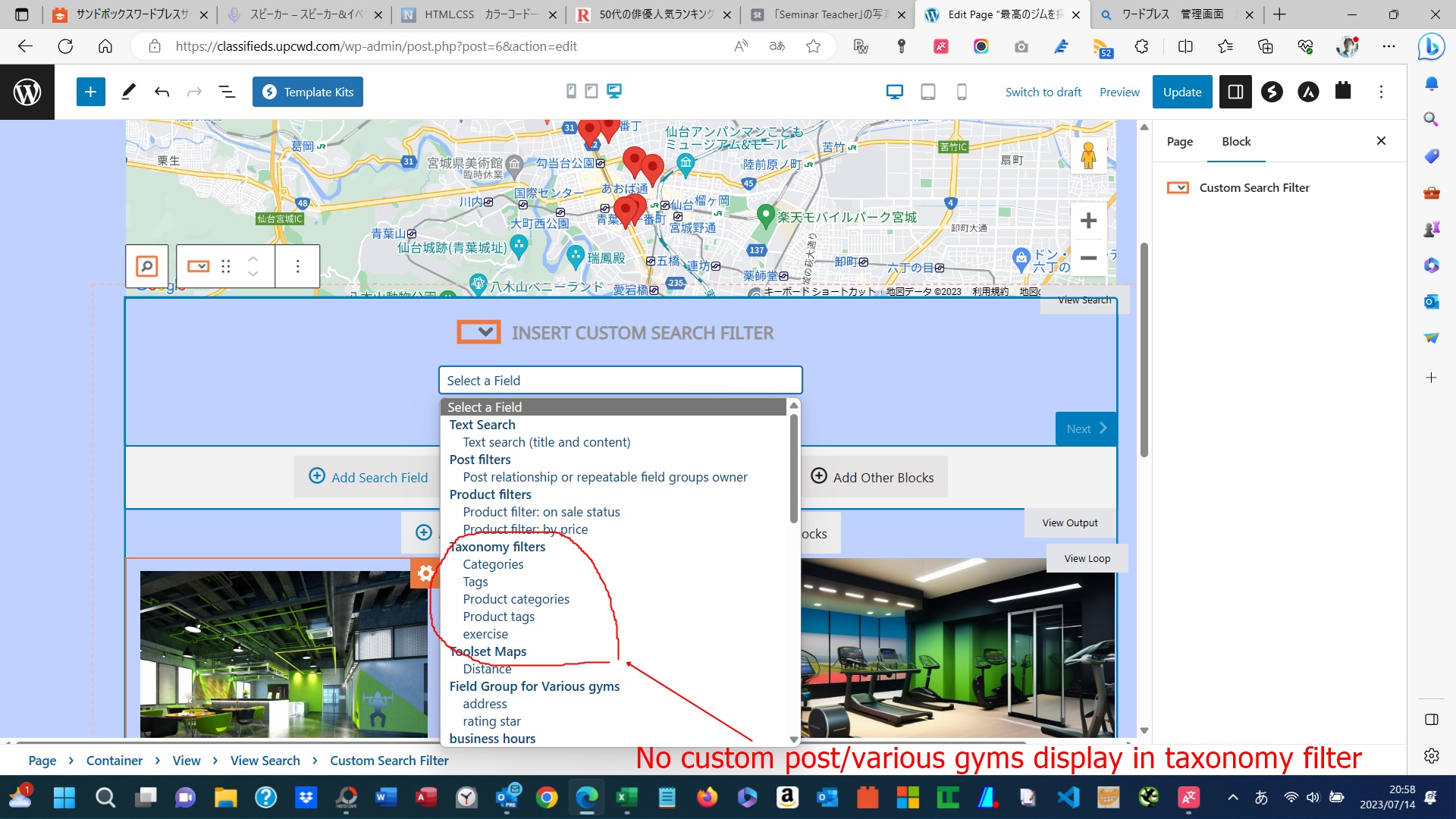Screen dimensions: 1456x819
Task: Zoom in on the map
Action: [x=1088, y=221]
